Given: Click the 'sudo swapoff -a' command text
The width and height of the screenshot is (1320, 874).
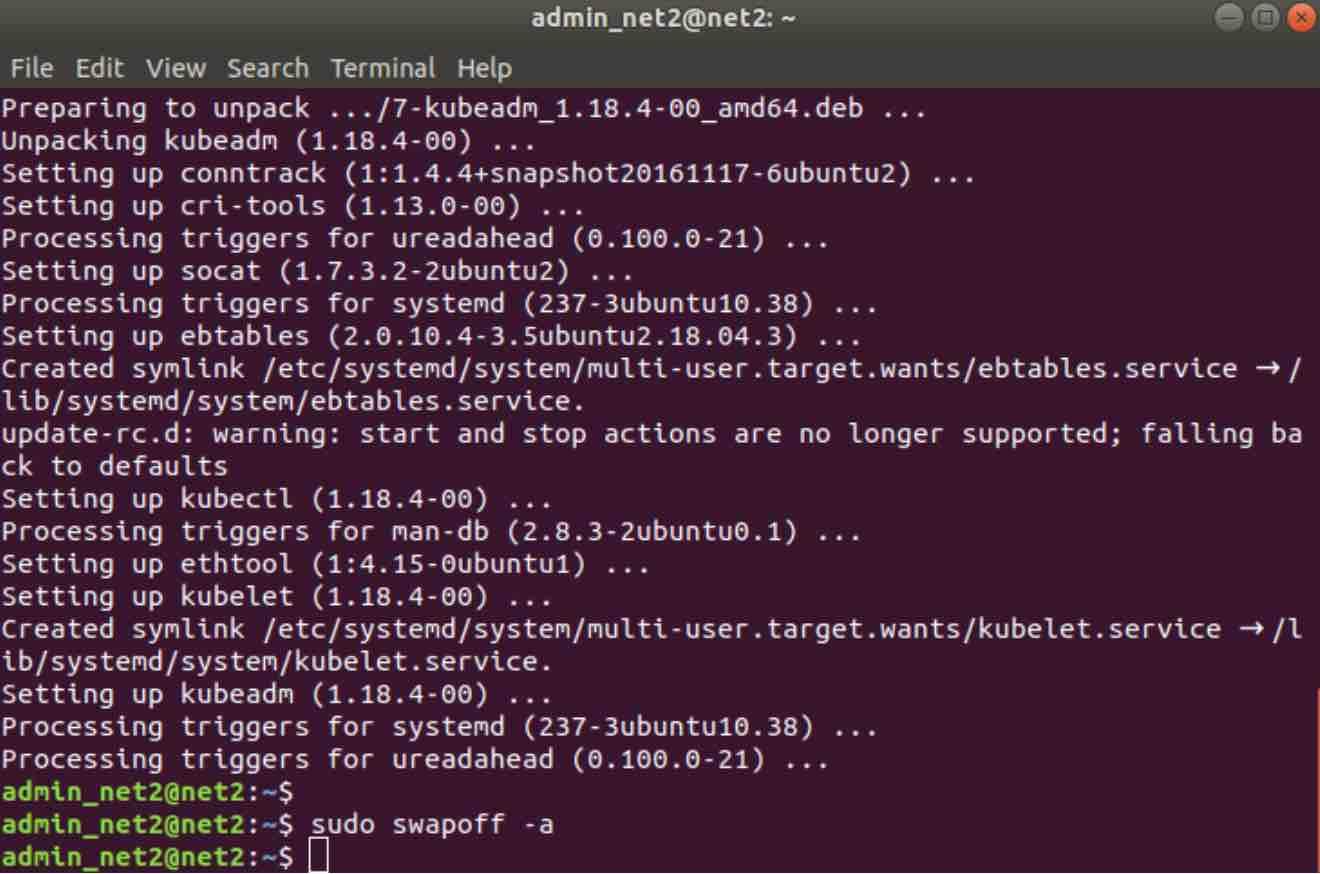Looking at the screenshot, I should click(433, 825).
